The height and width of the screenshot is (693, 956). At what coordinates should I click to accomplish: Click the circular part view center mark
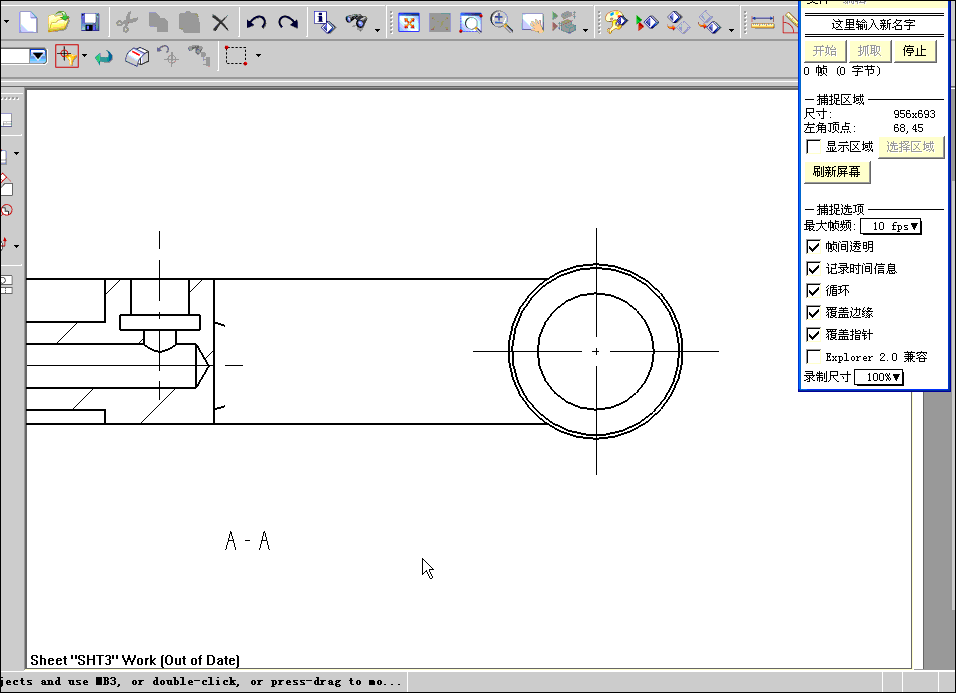(x=596, y=351)
